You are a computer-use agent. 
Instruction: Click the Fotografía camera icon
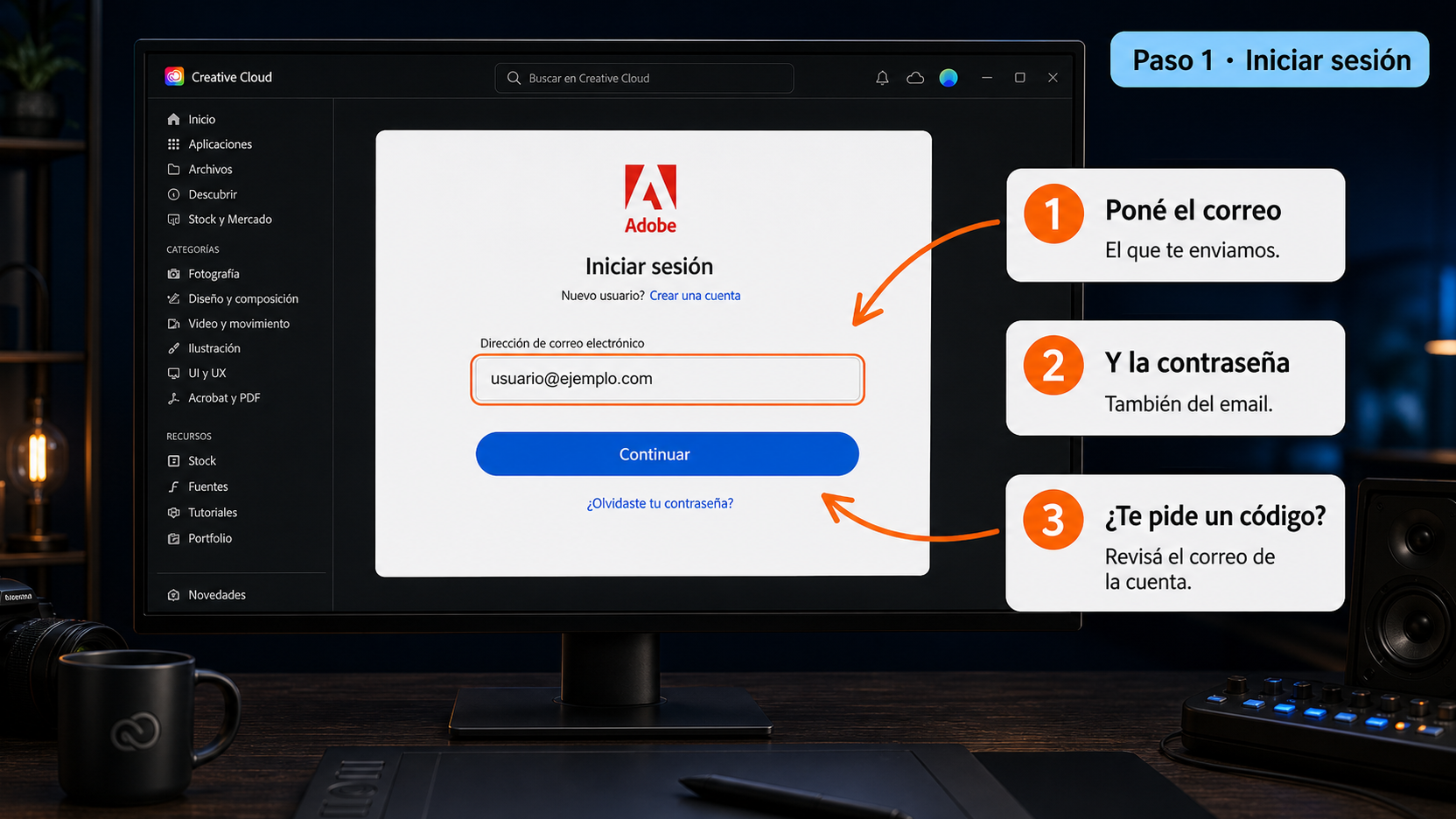pyautogui.click(x=173, y=274)
